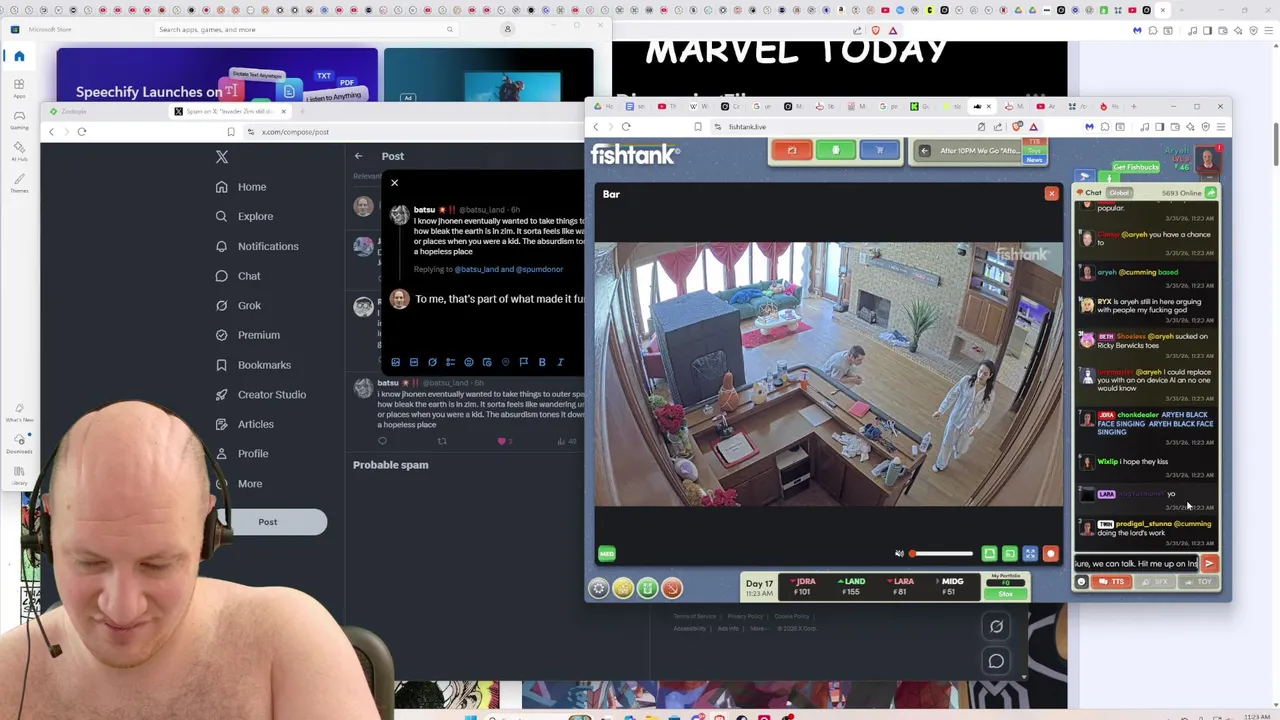Image resolution: width=1280 pixels, height=720 pixels.
Task: Toggle bold formatting in reply composer
Action: pos(542,362)
